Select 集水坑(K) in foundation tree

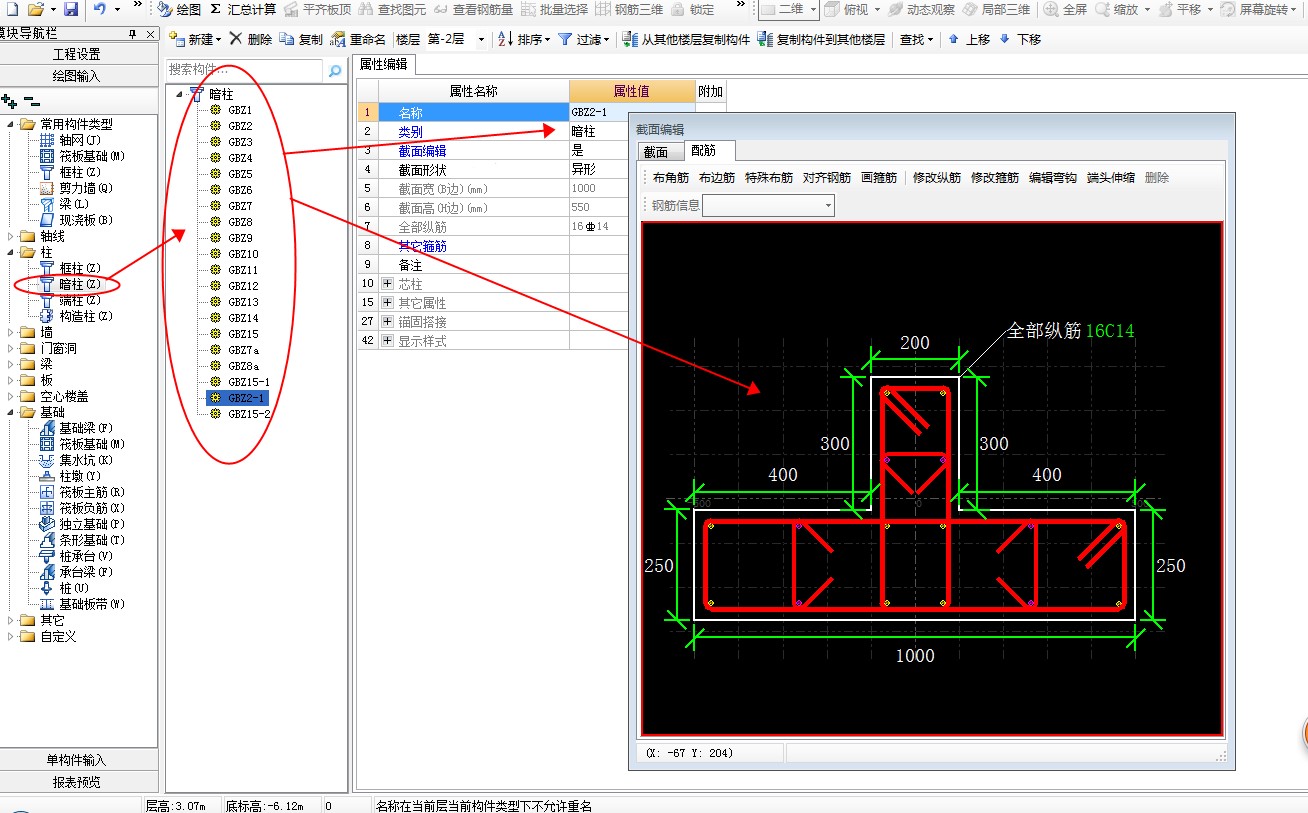[76, 460]
